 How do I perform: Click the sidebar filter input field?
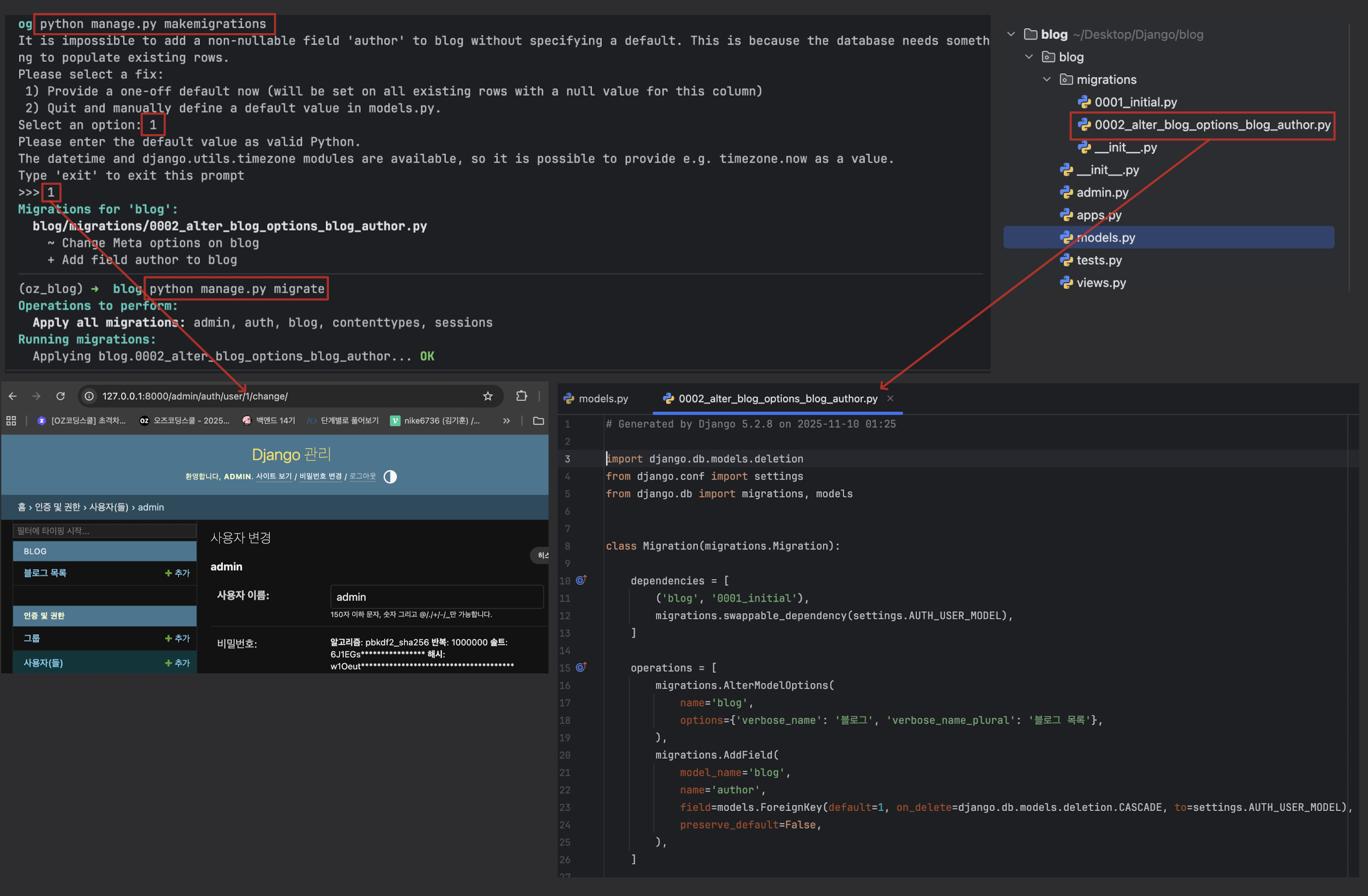pyautogui.click(x=104, y=531)
